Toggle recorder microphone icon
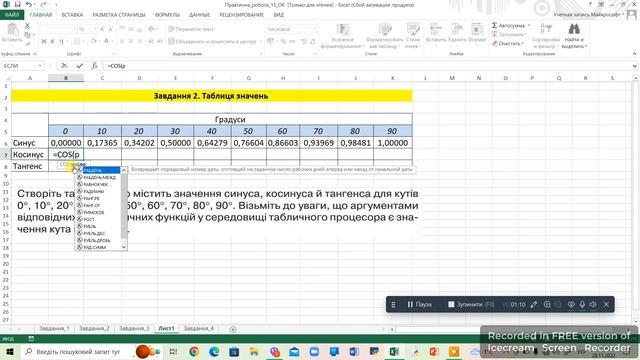This screenshot has height=360, width=640. 582,304
